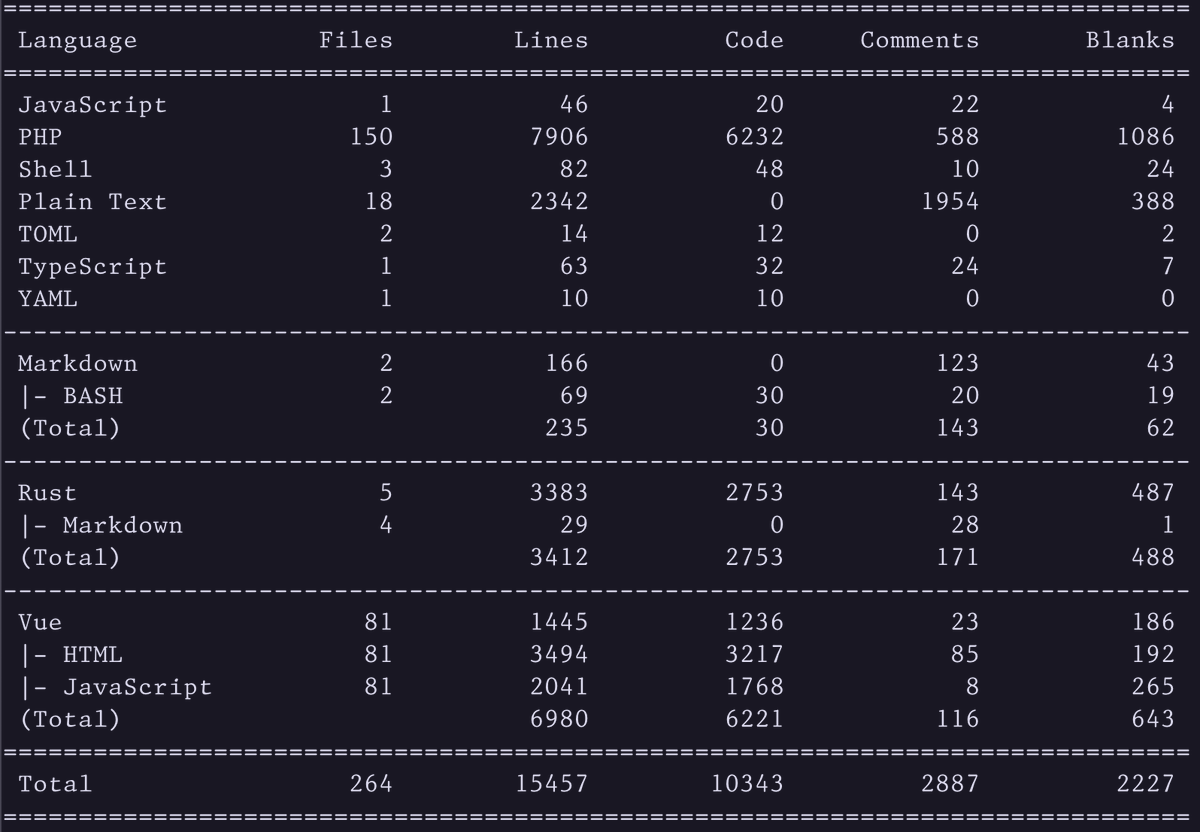Click the top-level Markdown row's lines "166"

tap(566, 363)
